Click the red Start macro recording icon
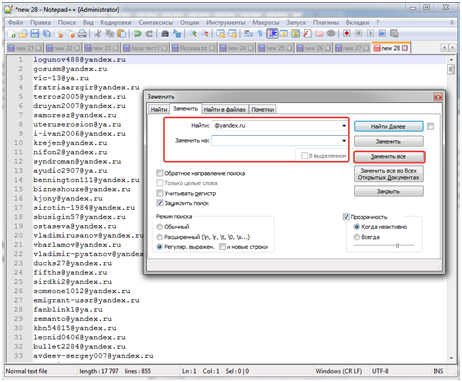Image resolution: width=462 pixels, height=382 pixels. pos(347,33)
